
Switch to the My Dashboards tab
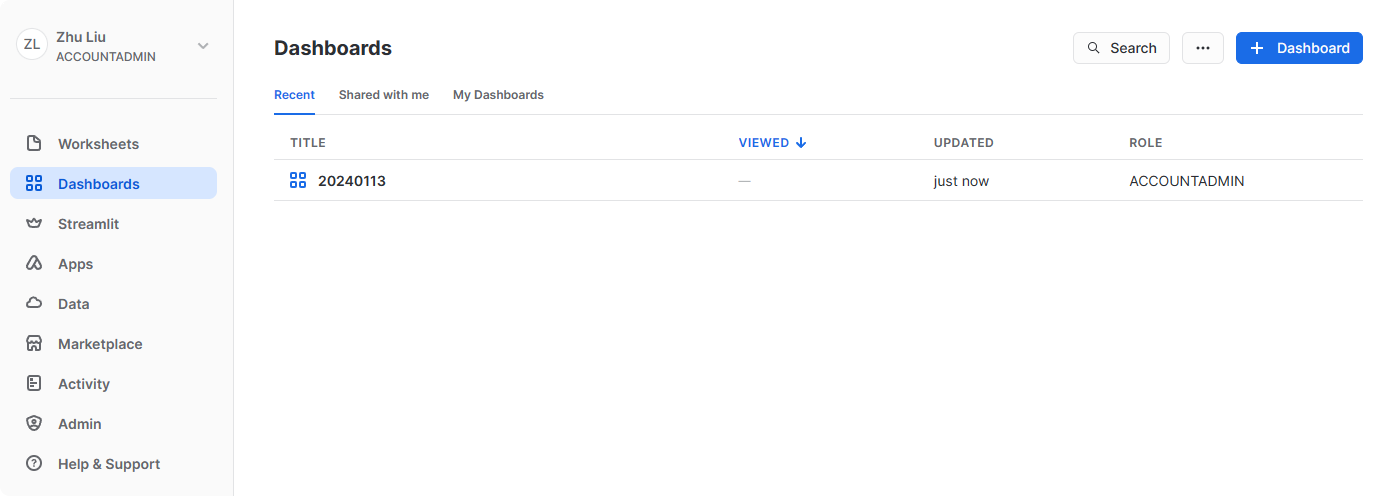[x=498, y=95]
